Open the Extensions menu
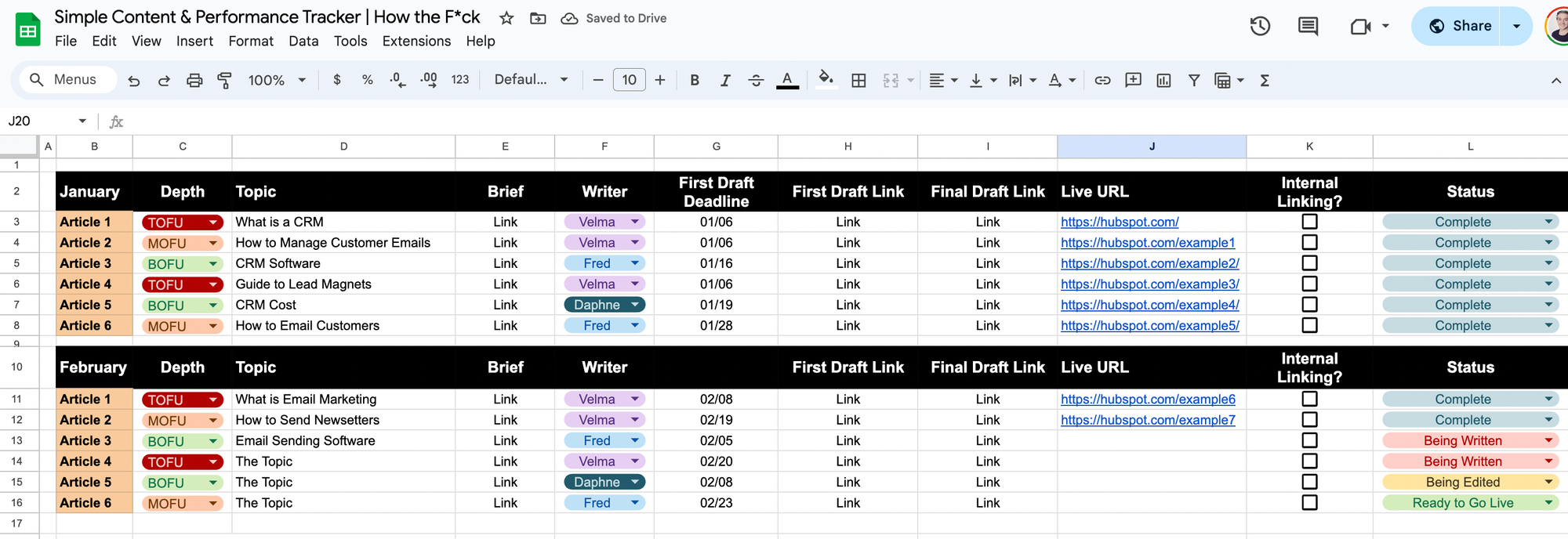This screenshot has width=1568, height=539. tap(416, 41)
